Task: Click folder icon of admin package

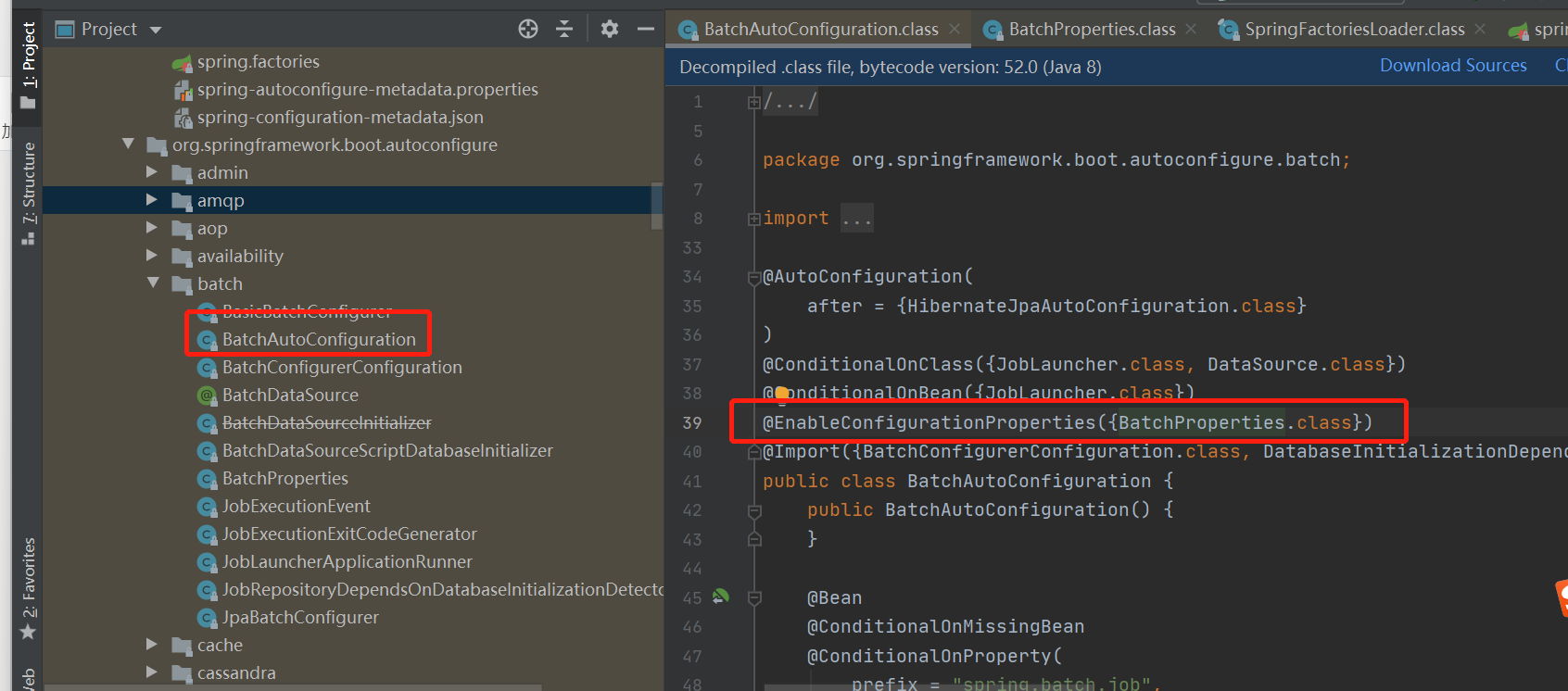Action: (x=182, y=173)
